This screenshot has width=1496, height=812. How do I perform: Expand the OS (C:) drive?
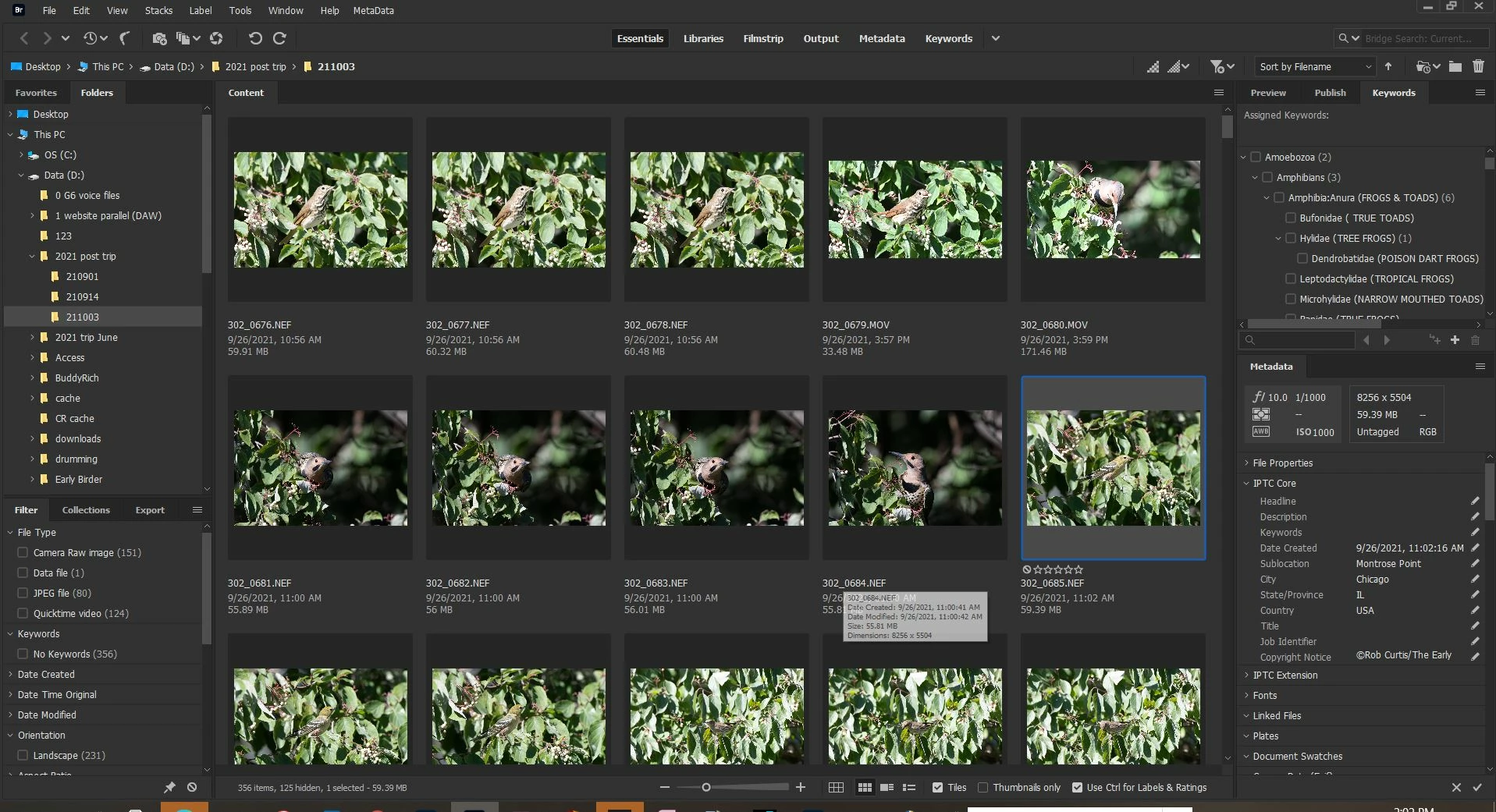pyautogui.click(x=21, y=155)
